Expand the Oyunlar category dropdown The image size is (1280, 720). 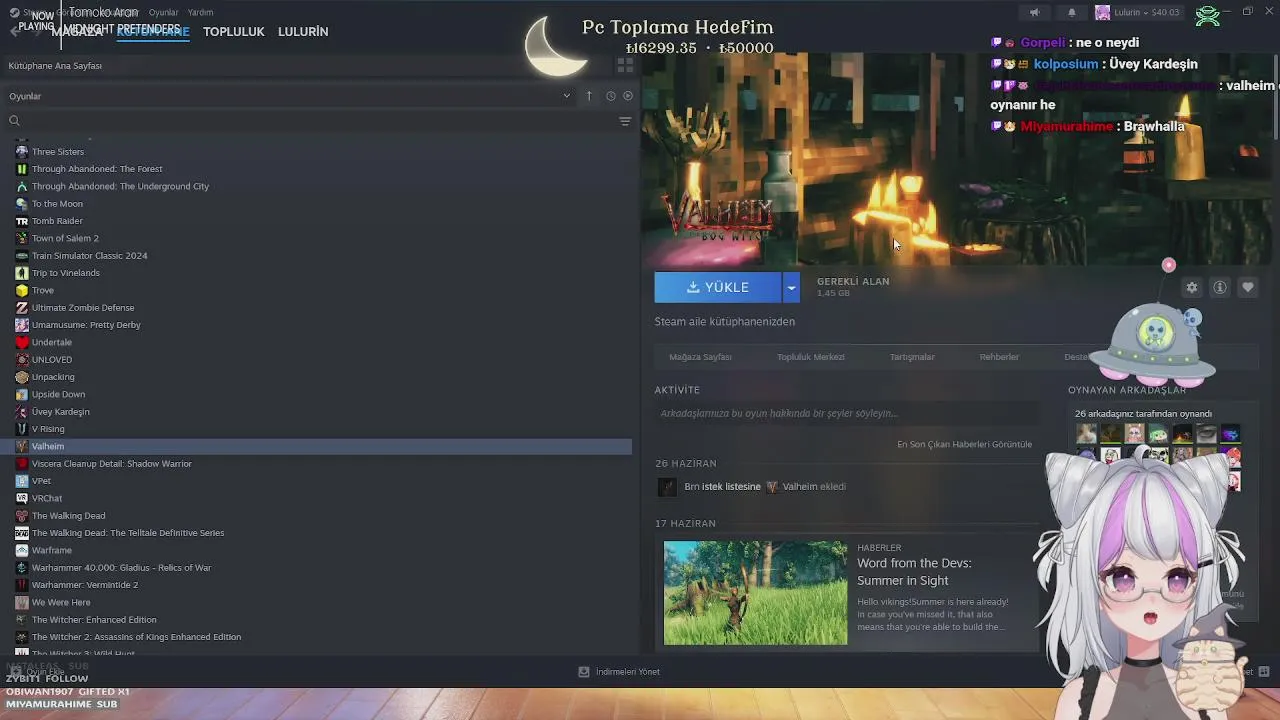[x=566, y=96]
